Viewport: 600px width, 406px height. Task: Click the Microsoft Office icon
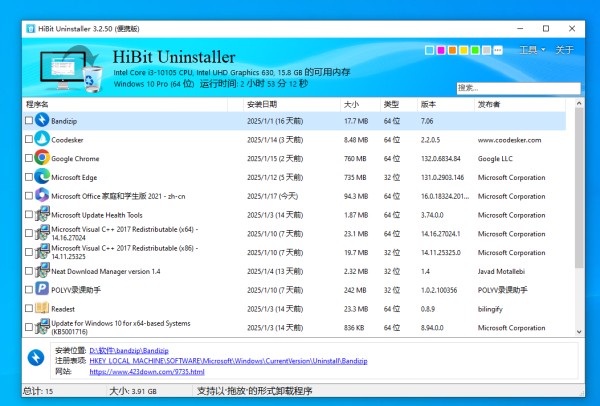point(42,195)
